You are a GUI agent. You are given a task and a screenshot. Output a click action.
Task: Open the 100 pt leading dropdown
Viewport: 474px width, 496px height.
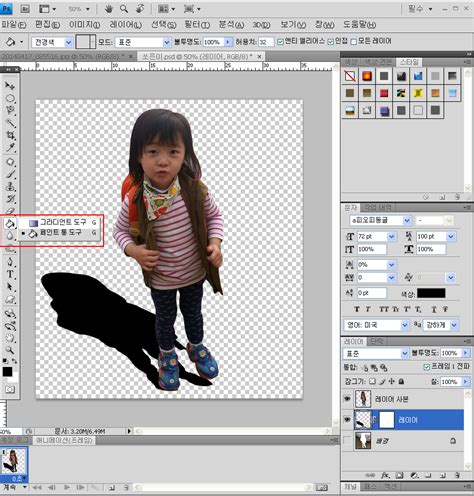click(451, 236)
